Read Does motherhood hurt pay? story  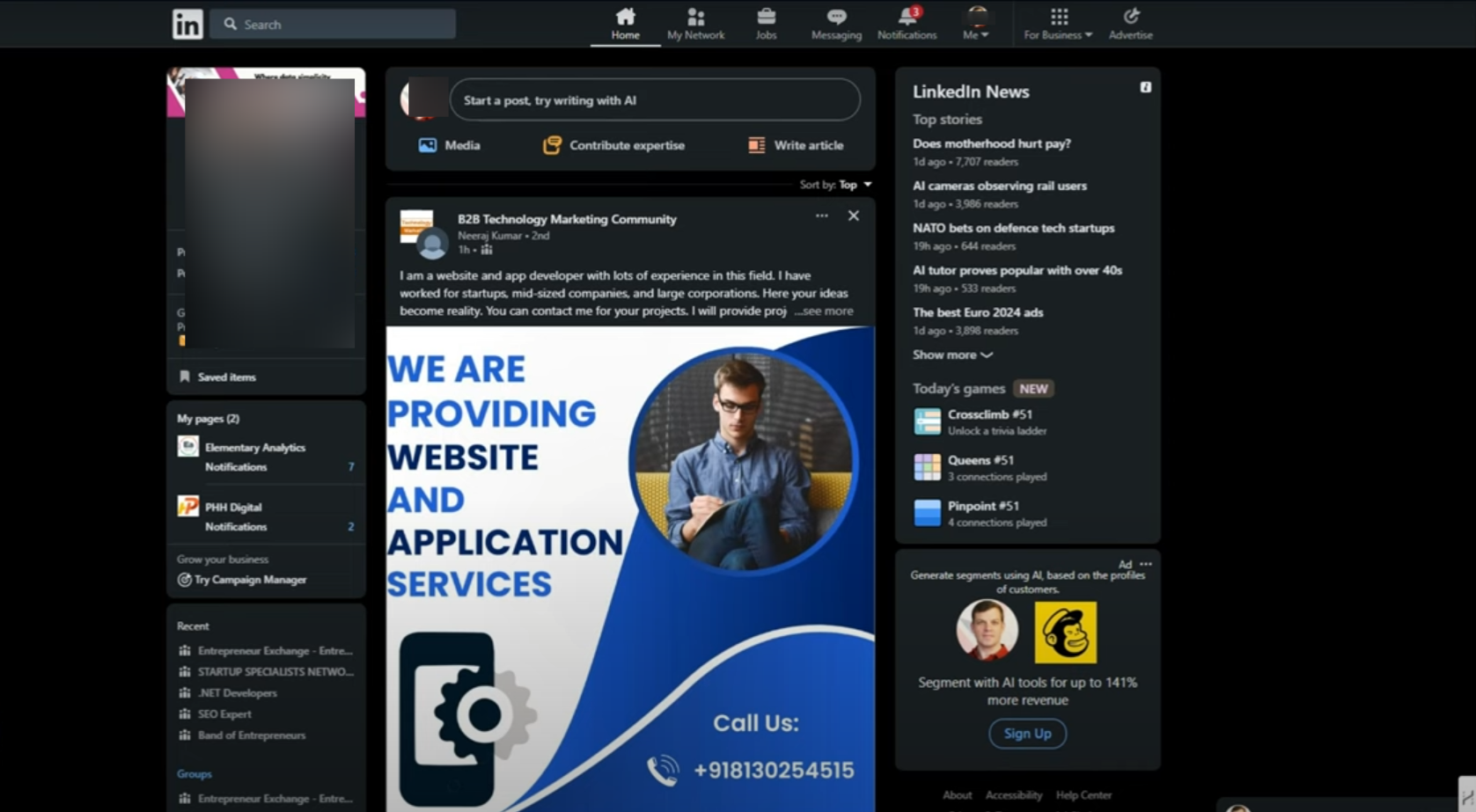point(991,143)
